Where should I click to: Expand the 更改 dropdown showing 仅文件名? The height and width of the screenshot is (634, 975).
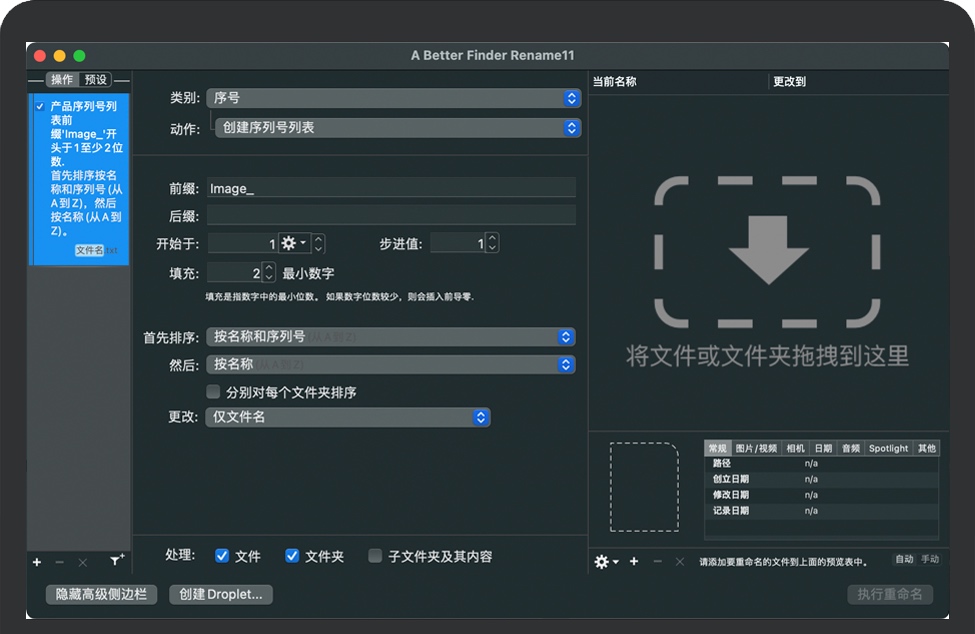click(x=348, y=417)
